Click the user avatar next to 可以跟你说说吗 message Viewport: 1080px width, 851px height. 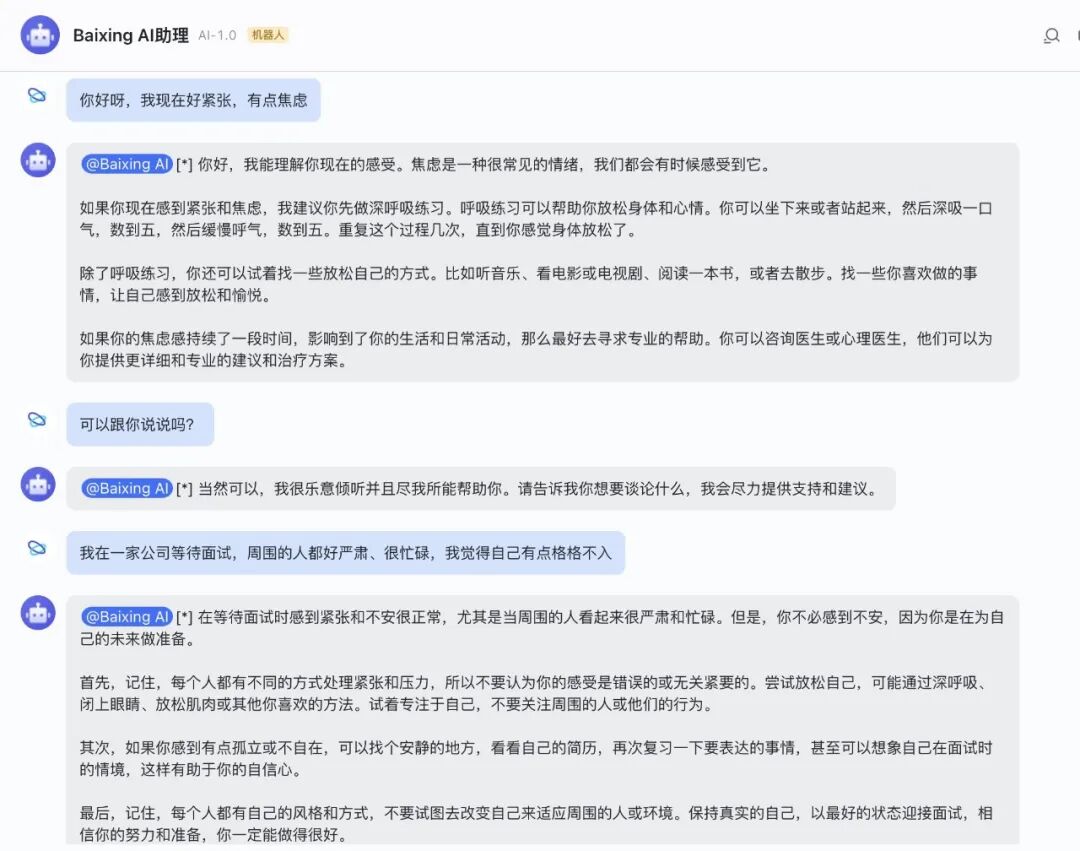37,418
